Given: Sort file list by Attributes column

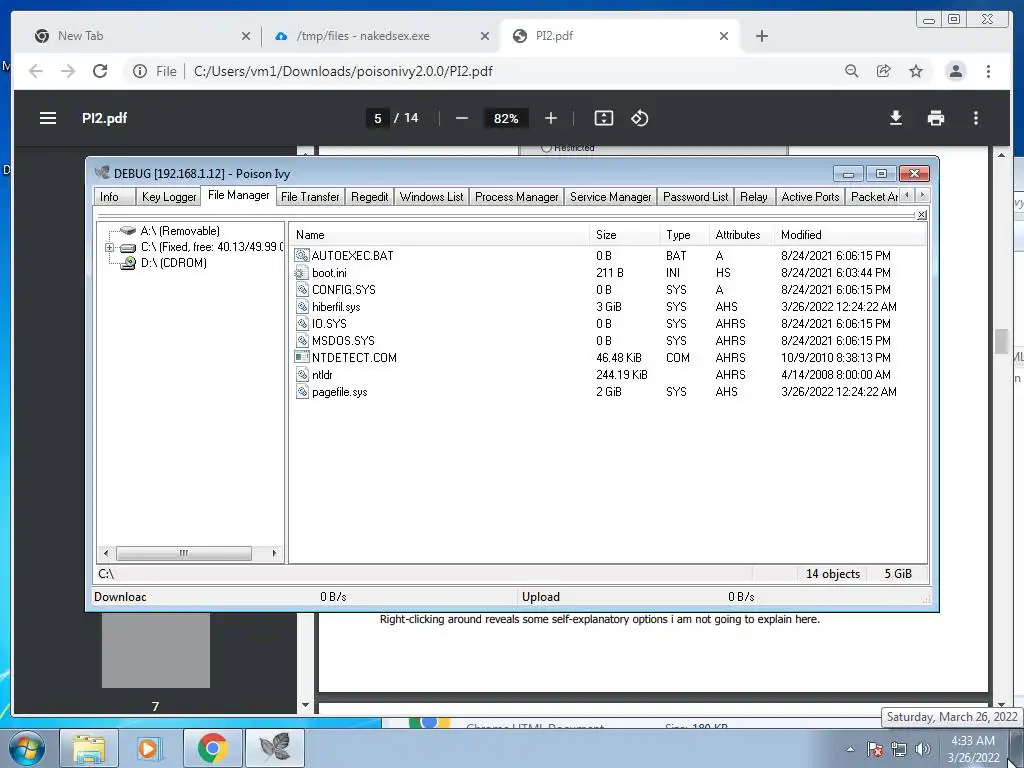Looking at the screenshot, I should 742,234.
